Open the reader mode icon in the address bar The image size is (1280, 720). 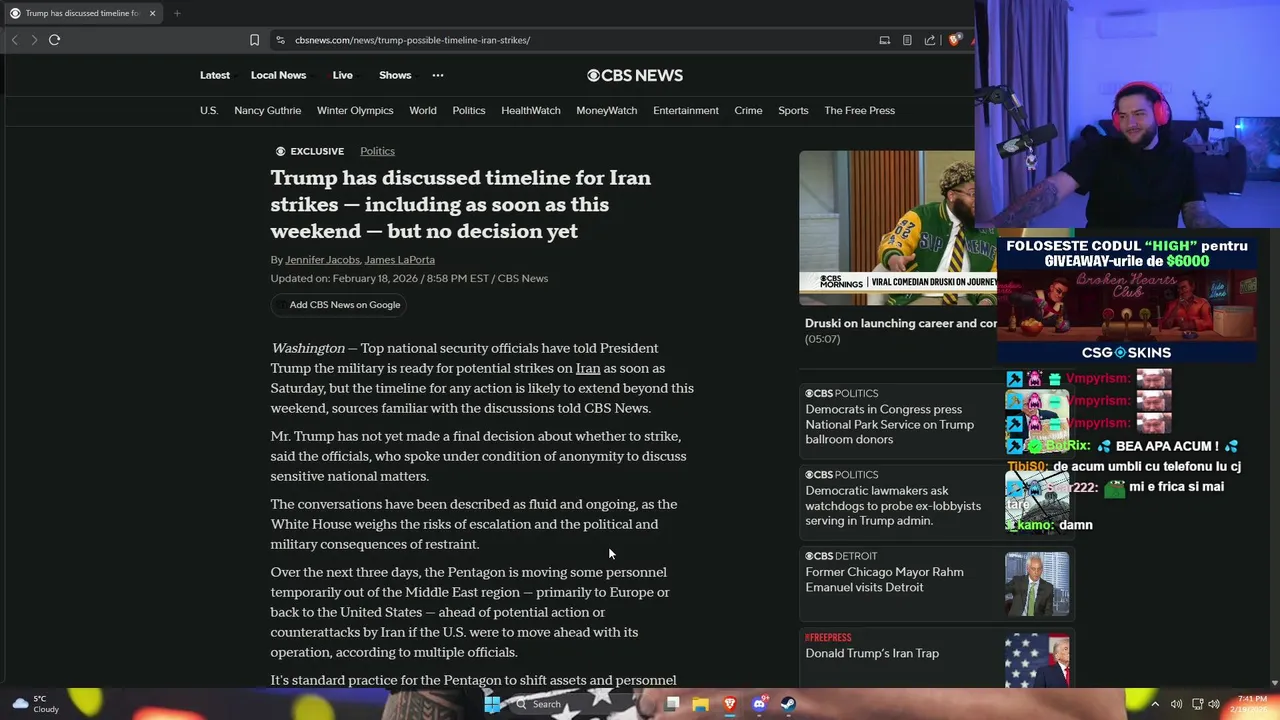coord(907,40)
